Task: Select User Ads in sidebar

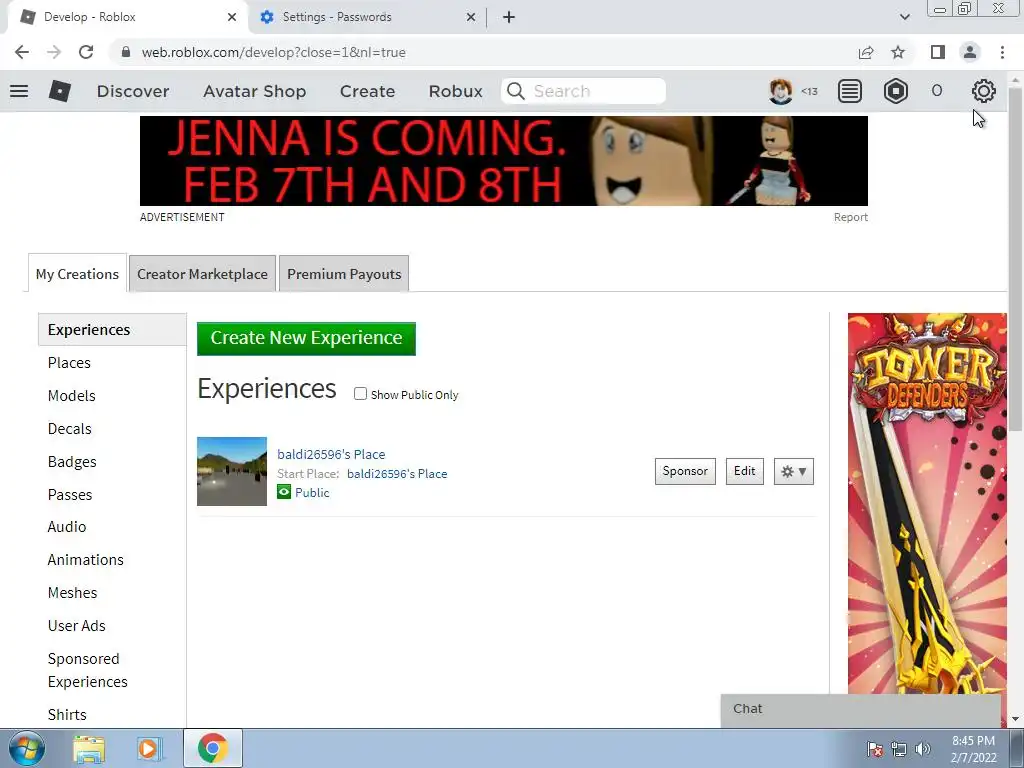Action: 76,626
